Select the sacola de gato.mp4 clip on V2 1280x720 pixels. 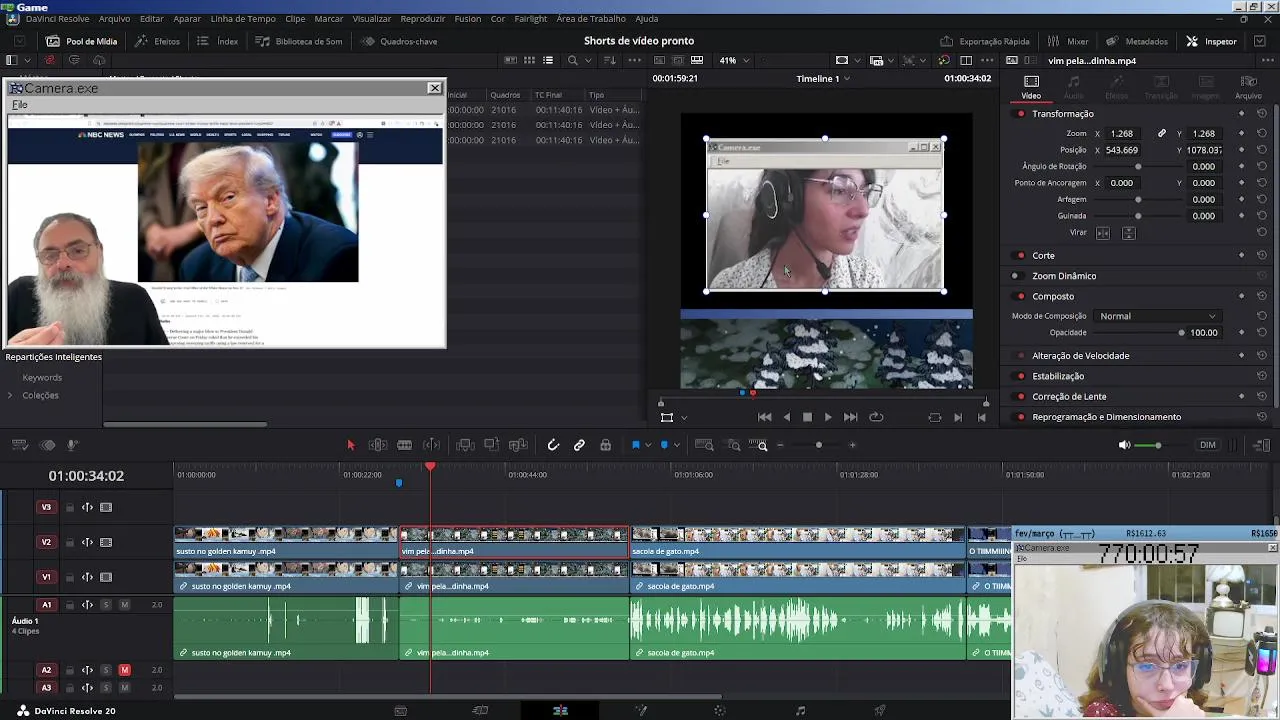point(798,542)
